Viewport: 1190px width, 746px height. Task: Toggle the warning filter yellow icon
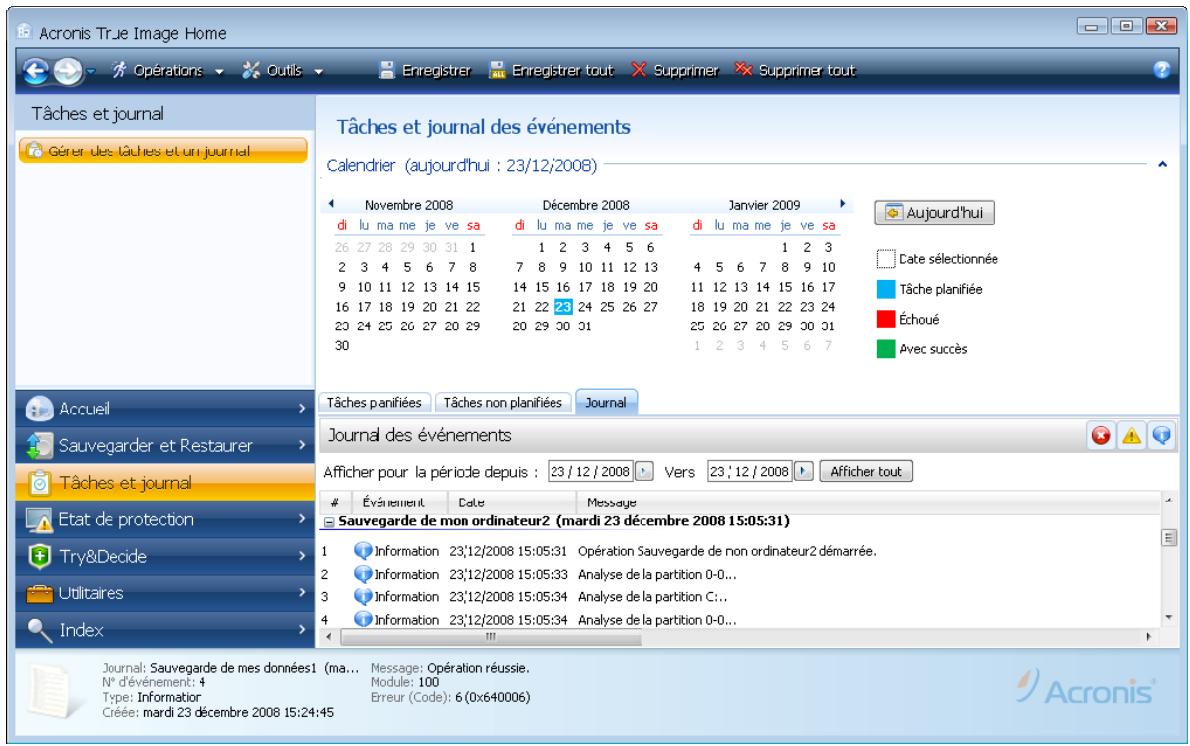[1131, 436]
